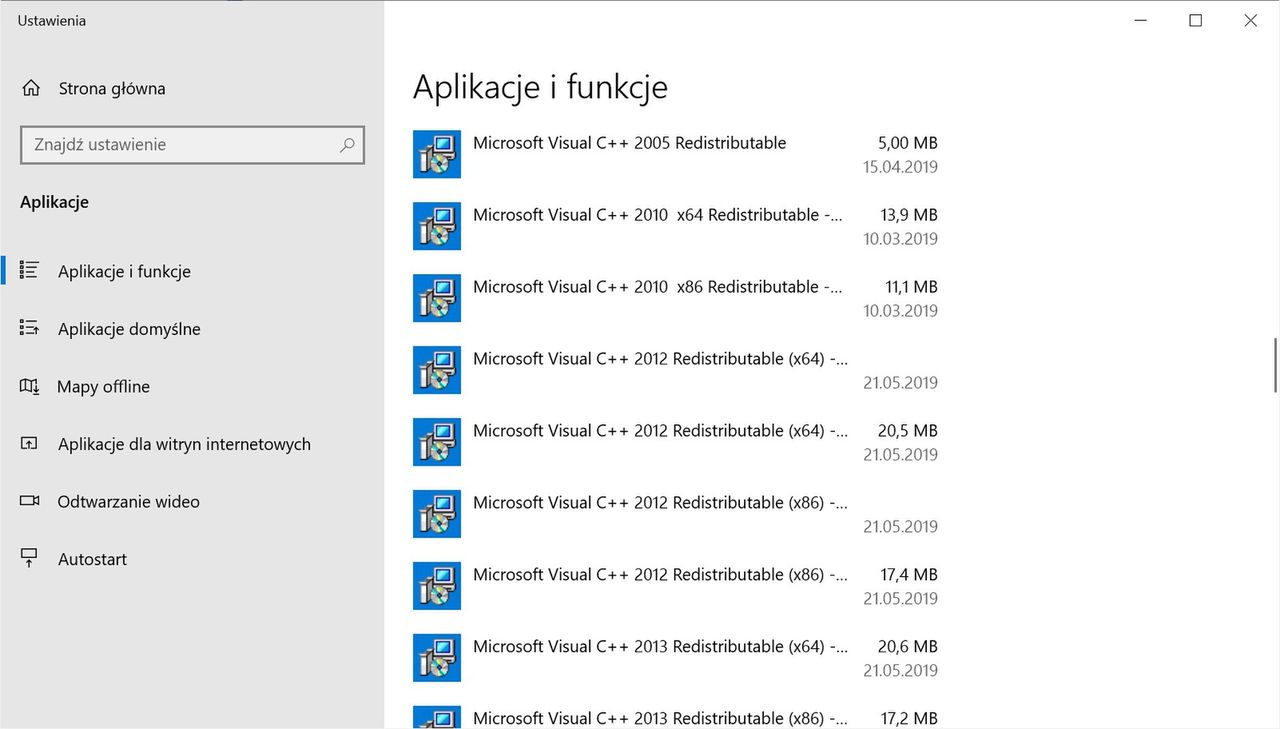Select Microsoft Visual C++ 2013 Redistributable (x64) name
The image size is (1280, 729).
pyautogui.click(x=660, y=647)
